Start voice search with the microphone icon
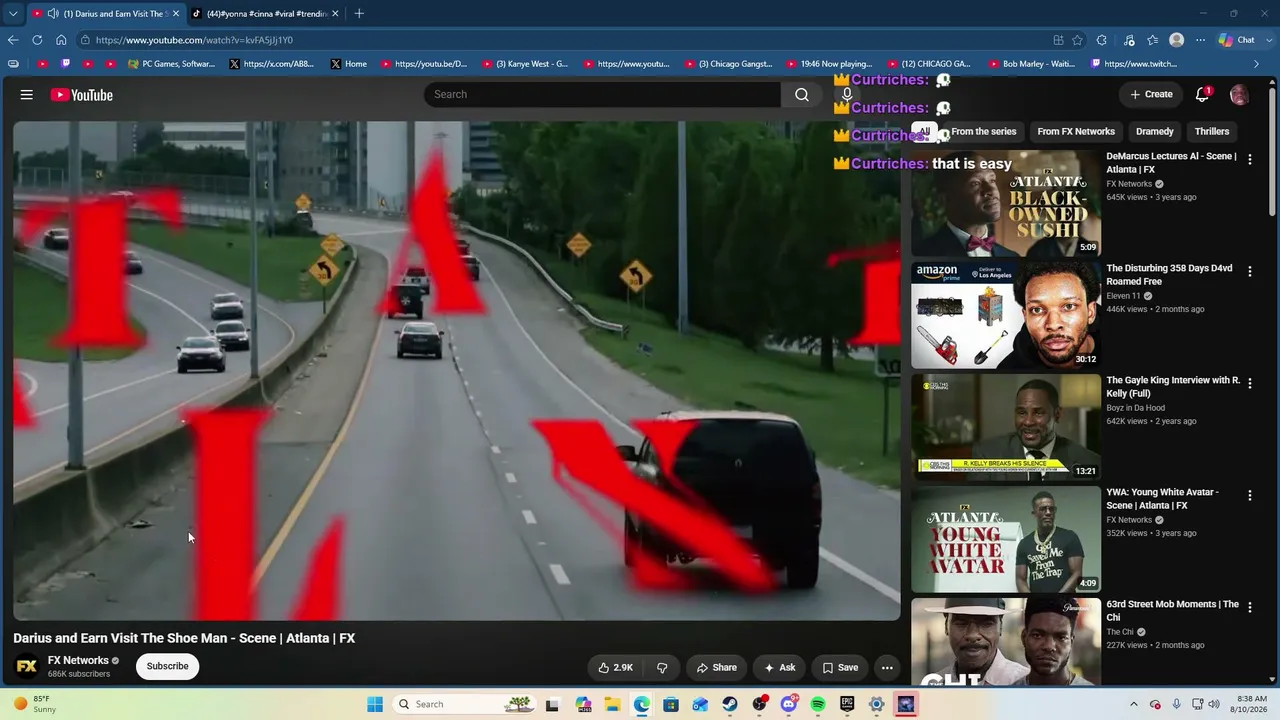The width and height of the screenshot is (1280, 720). pos(847,94)
